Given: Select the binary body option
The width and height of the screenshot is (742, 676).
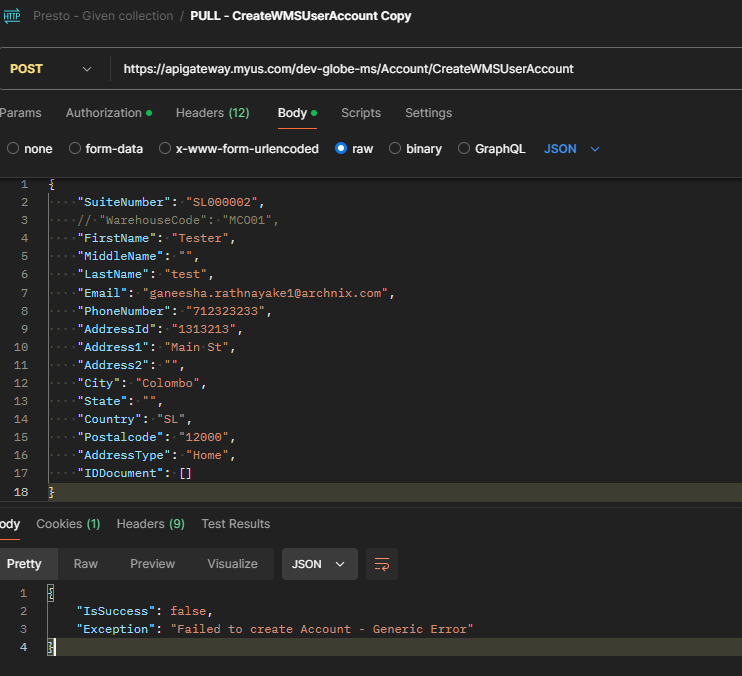Looking at the screenshot, I should pyautogui.click(x=395, y=149).
